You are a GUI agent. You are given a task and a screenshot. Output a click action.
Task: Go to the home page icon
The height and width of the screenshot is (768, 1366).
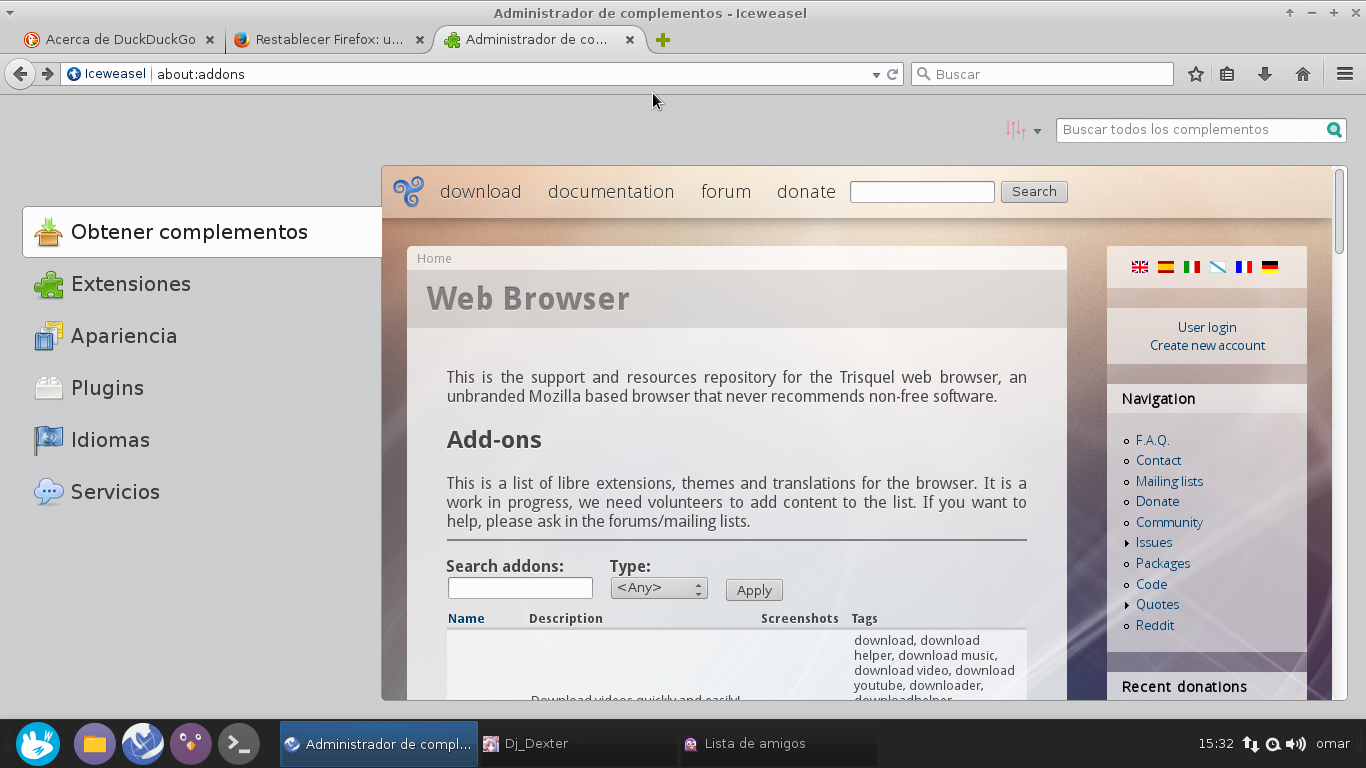(x=1303, y=74)
